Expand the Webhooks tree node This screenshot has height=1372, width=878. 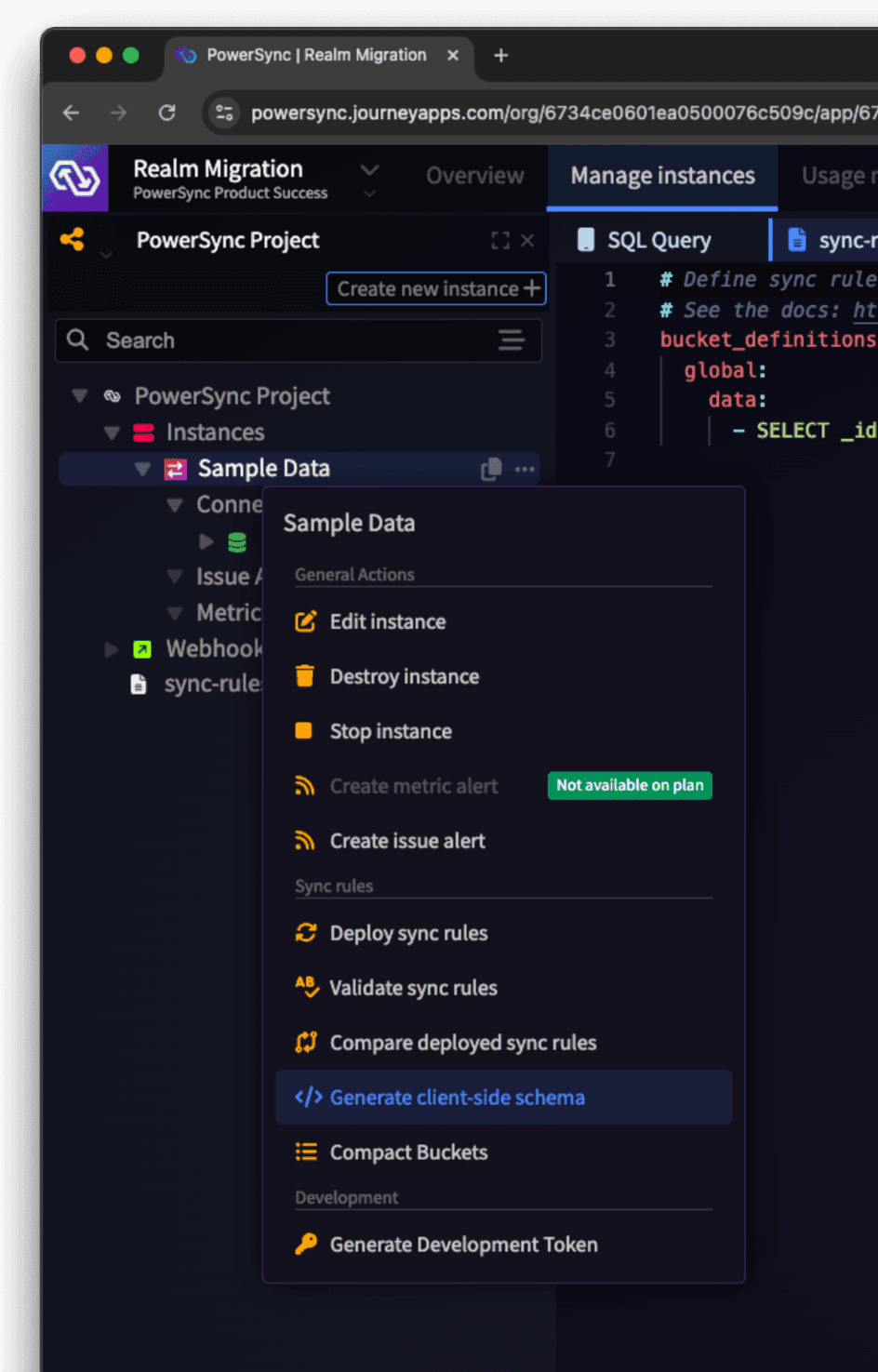112,649
